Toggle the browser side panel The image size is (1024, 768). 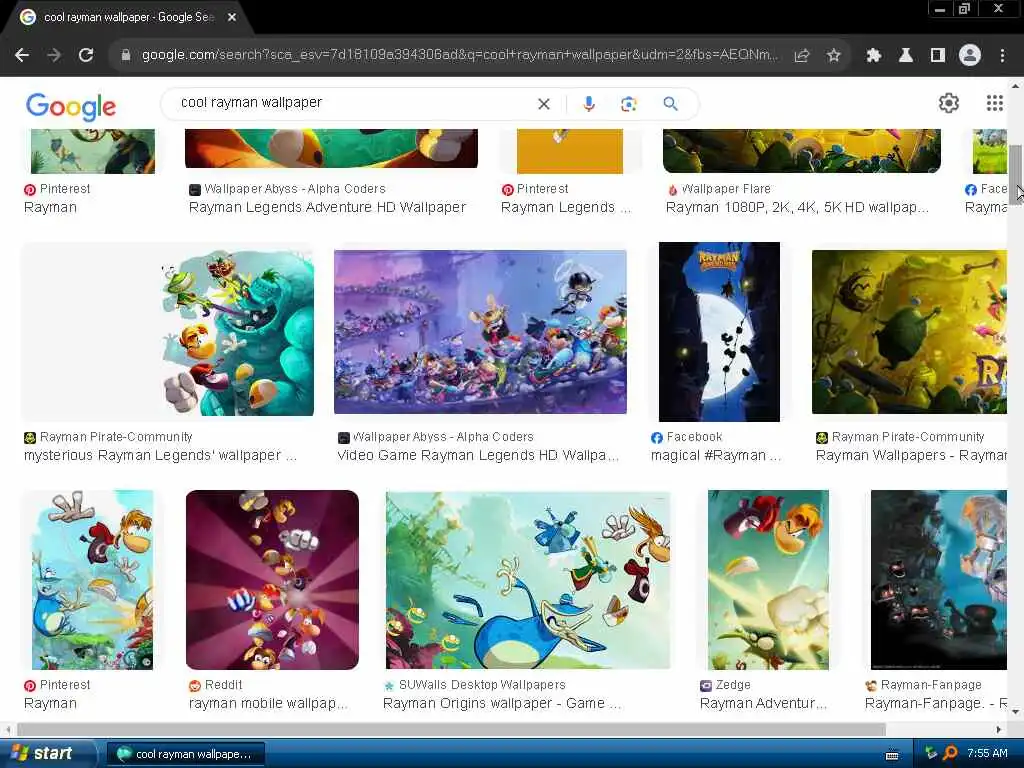click(x=937, y=56)
